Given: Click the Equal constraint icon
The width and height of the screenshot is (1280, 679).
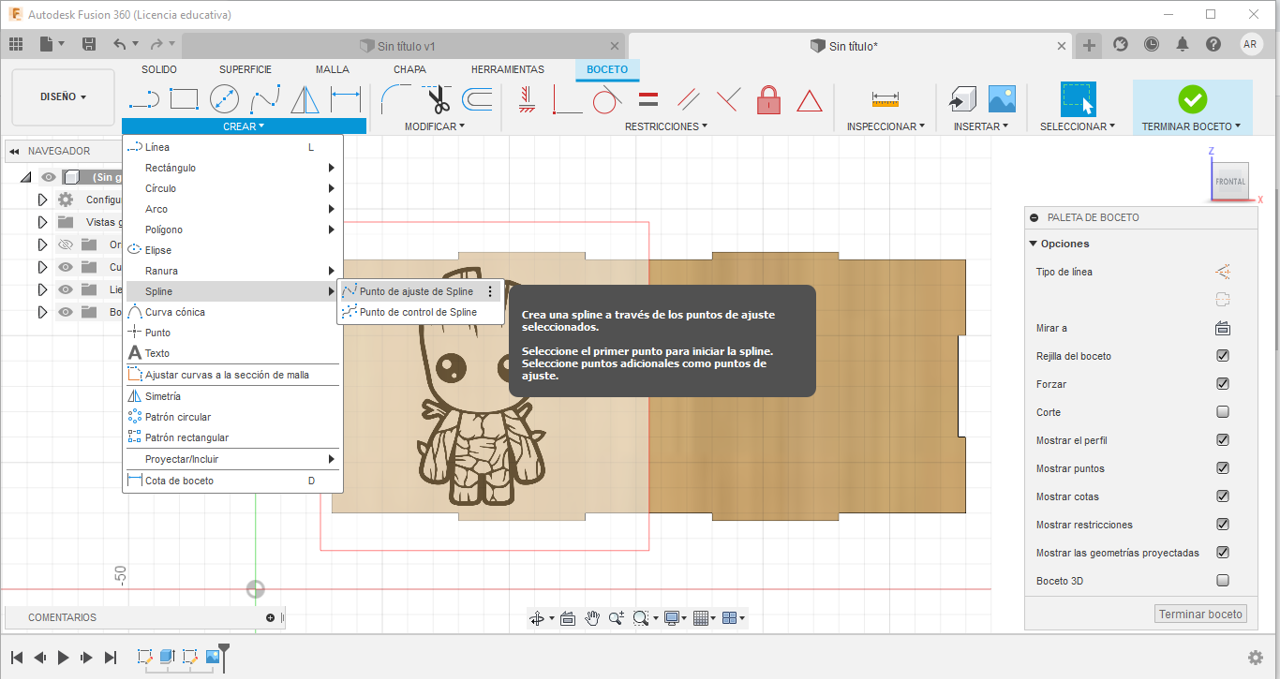Looking at the screenshot, I should coord(648,100).
